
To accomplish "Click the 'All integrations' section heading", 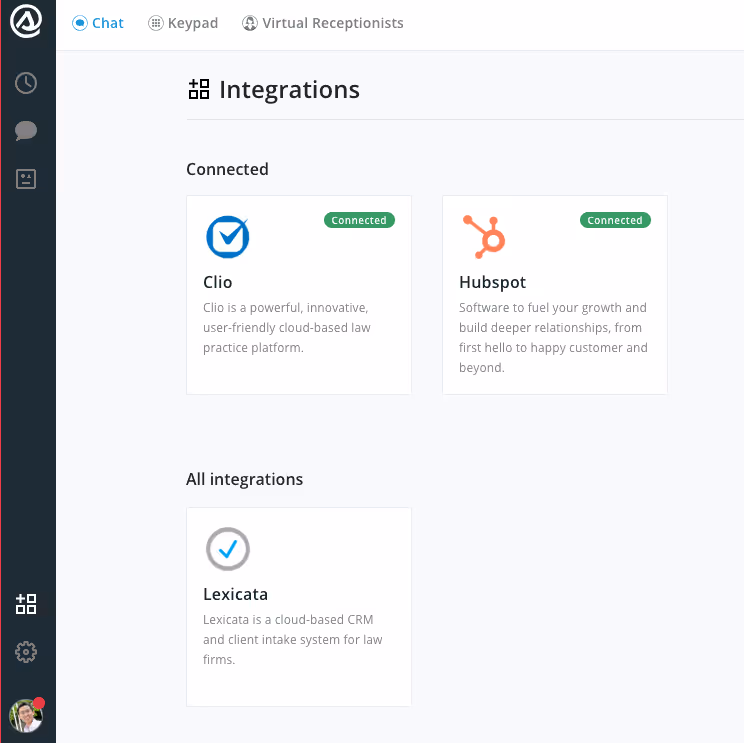I will pyautogui.click(x=244, y=479).
